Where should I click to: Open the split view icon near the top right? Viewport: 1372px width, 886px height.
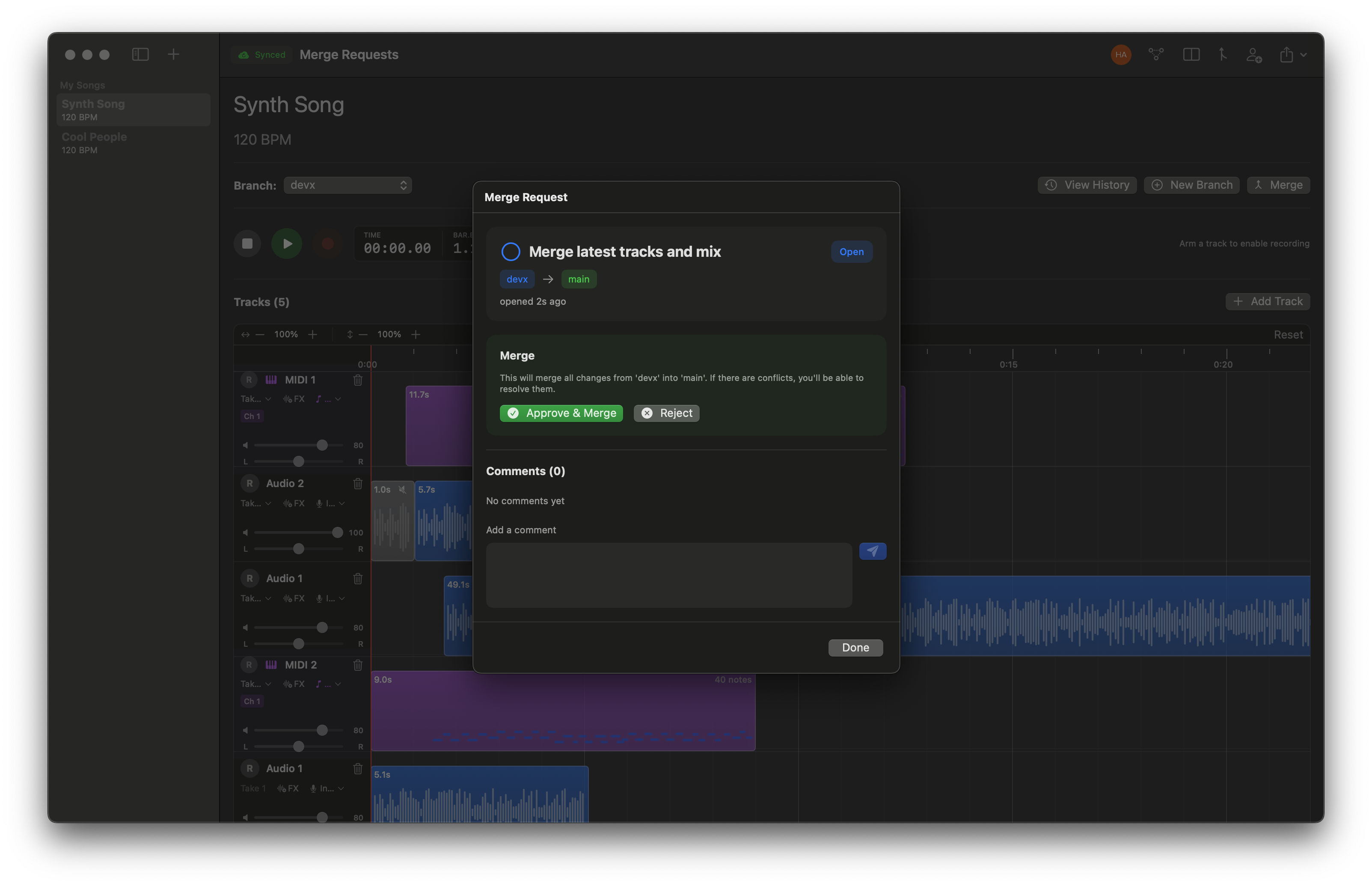coord(1192,55)
